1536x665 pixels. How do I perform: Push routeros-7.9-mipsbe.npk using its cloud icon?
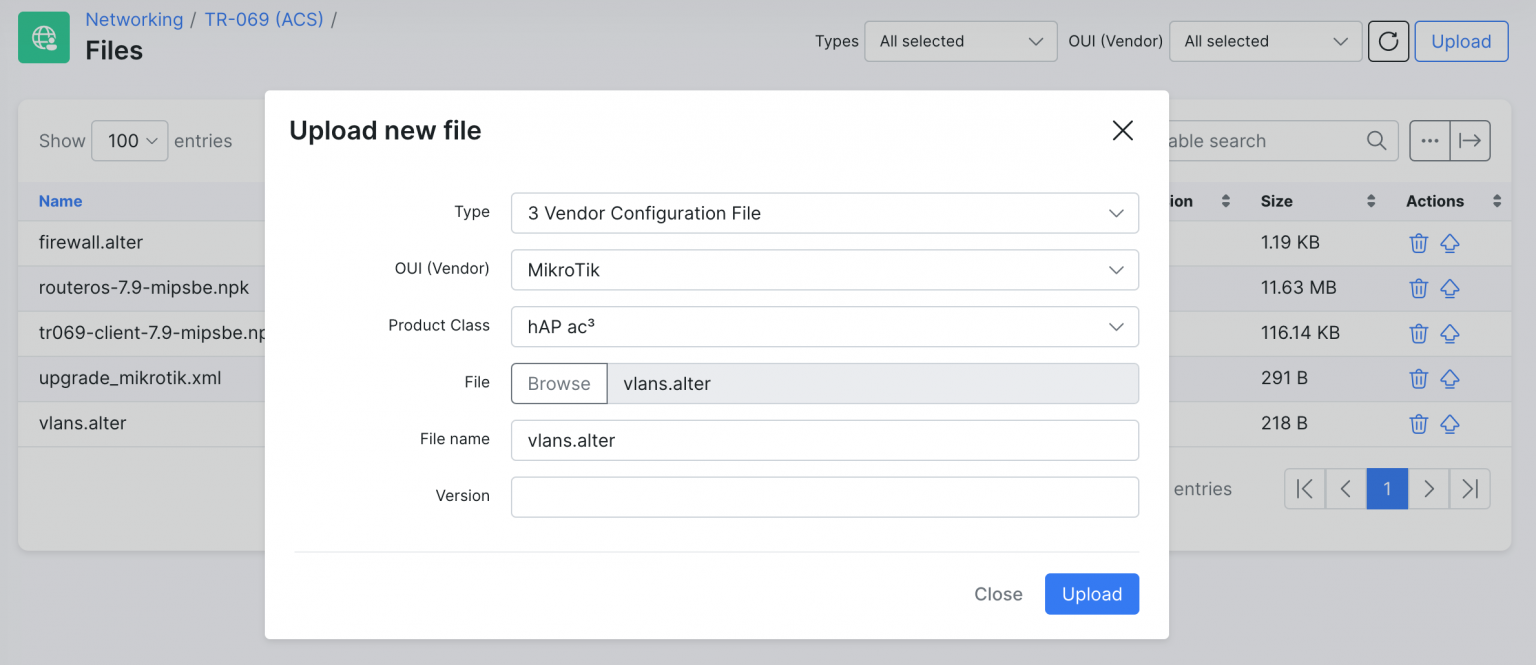1450,288
